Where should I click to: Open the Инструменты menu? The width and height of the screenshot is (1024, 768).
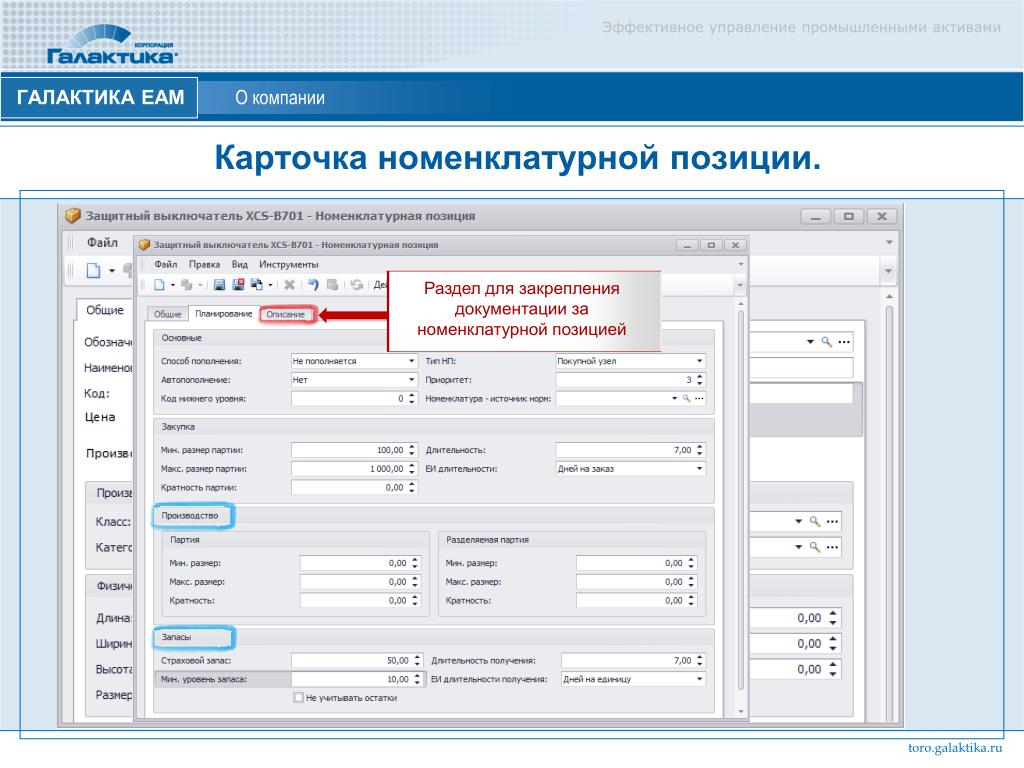289,264
